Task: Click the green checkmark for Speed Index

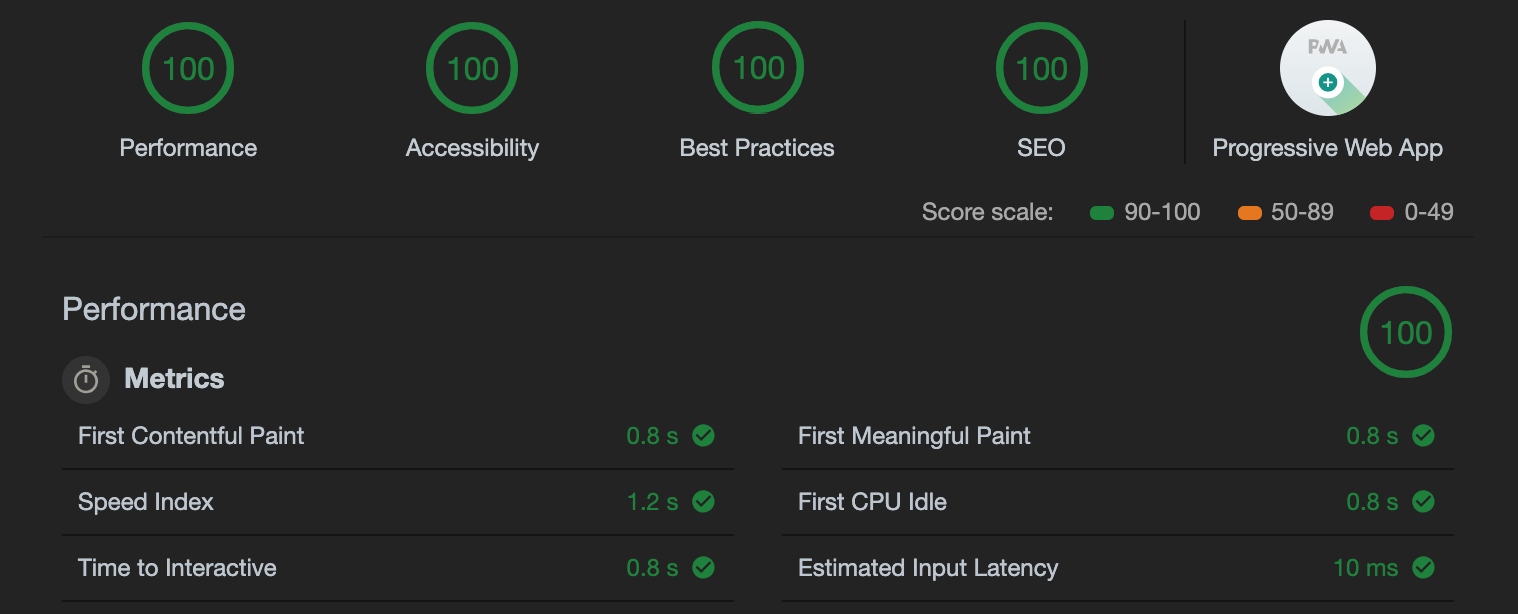Action: point(704,501)
